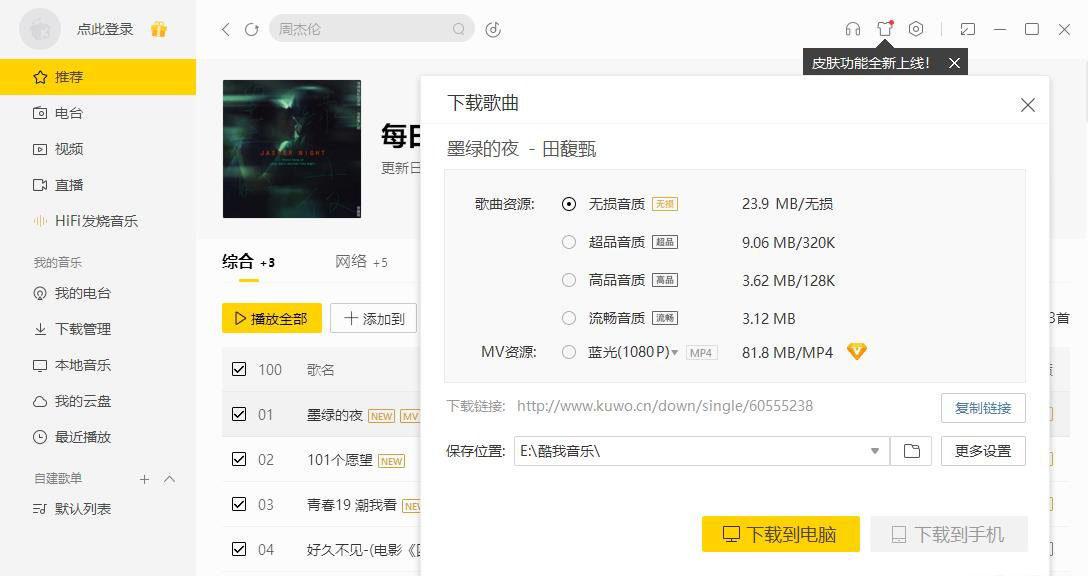Switch to mini mode window icon

coord(967,29)
